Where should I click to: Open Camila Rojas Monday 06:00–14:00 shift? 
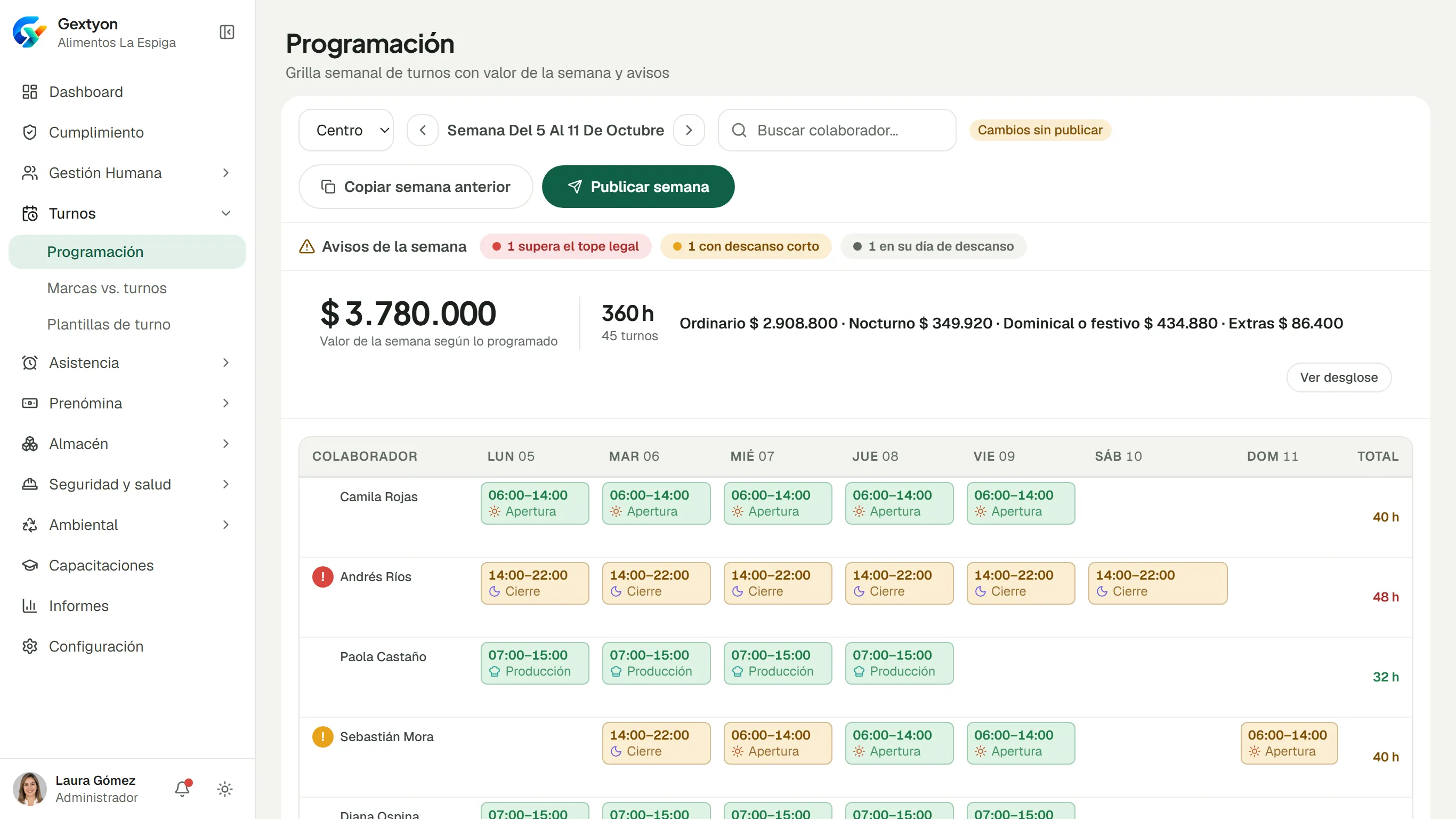coord(535,503)
